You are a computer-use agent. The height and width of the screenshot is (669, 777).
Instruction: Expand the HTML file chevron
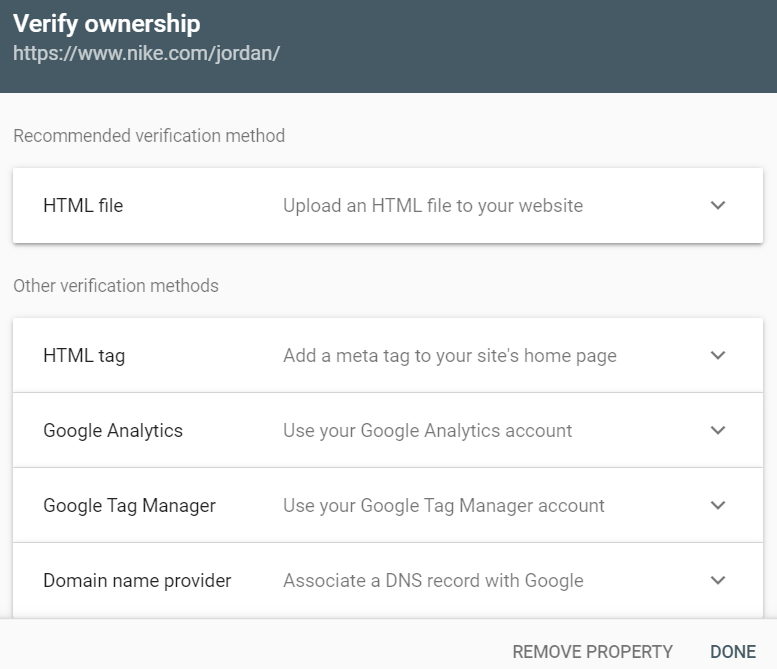tap(718, 205)
